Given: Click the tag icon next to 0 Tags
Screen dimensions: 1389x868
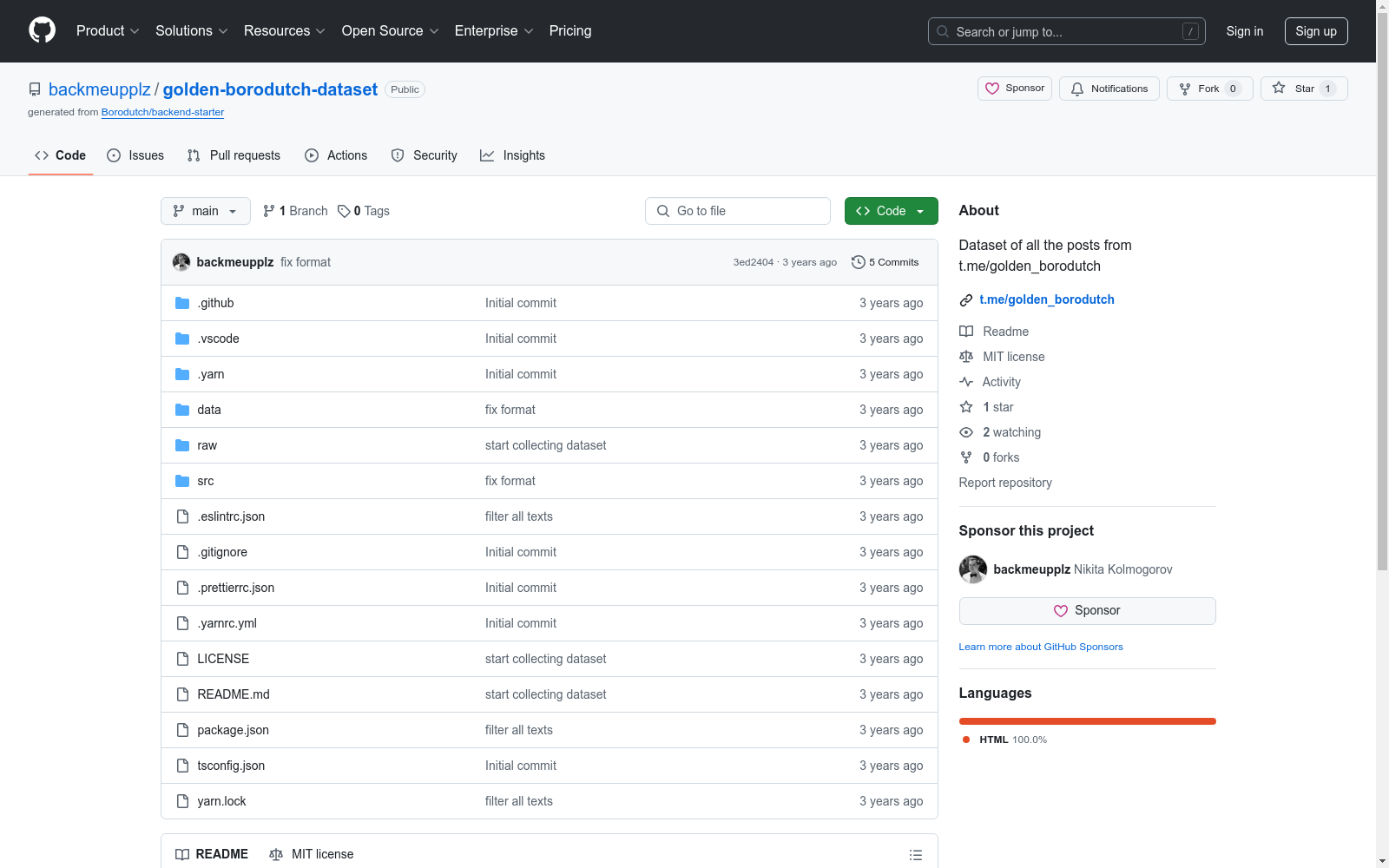Looking at the screenshot, I should click(344, 211).
